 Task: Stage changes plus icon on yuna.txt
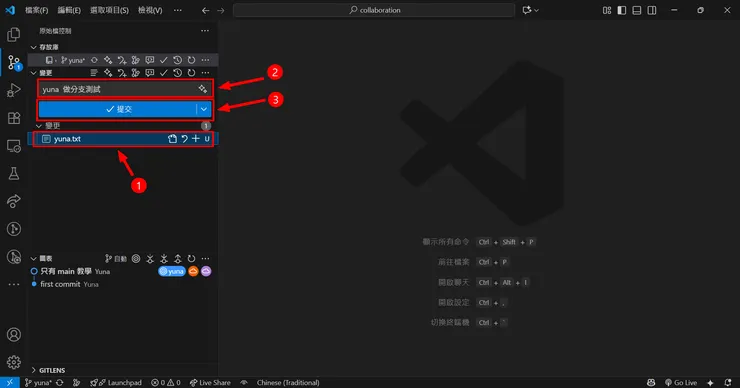pyautogui.click(x=196, y=139)
